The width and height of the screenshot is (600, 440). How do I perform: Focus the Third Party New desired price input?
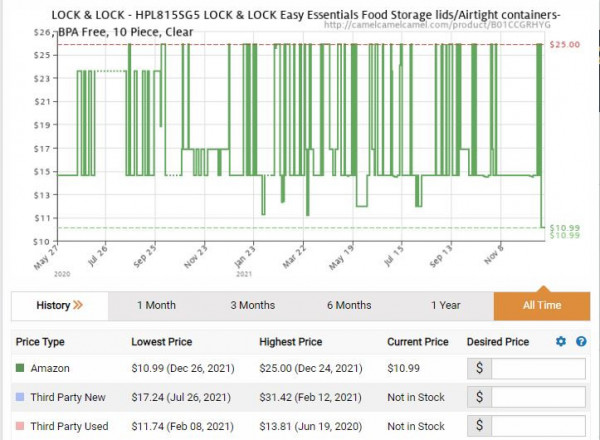pos(538,397)
